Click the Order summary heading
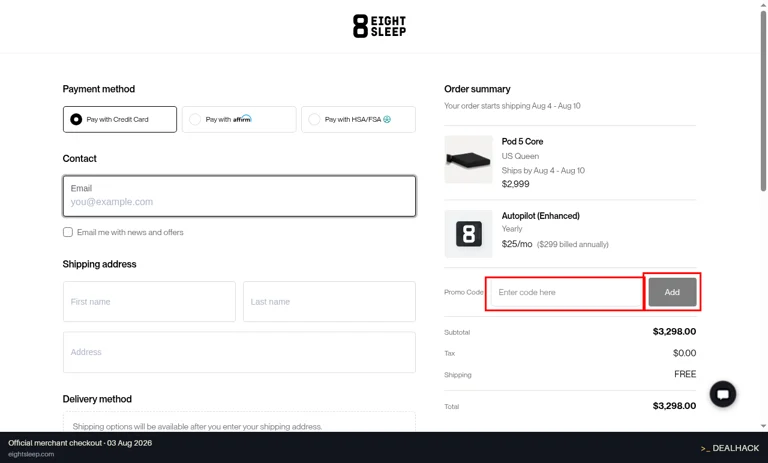This screenshot has width=768, height=463. pos(477,89)
